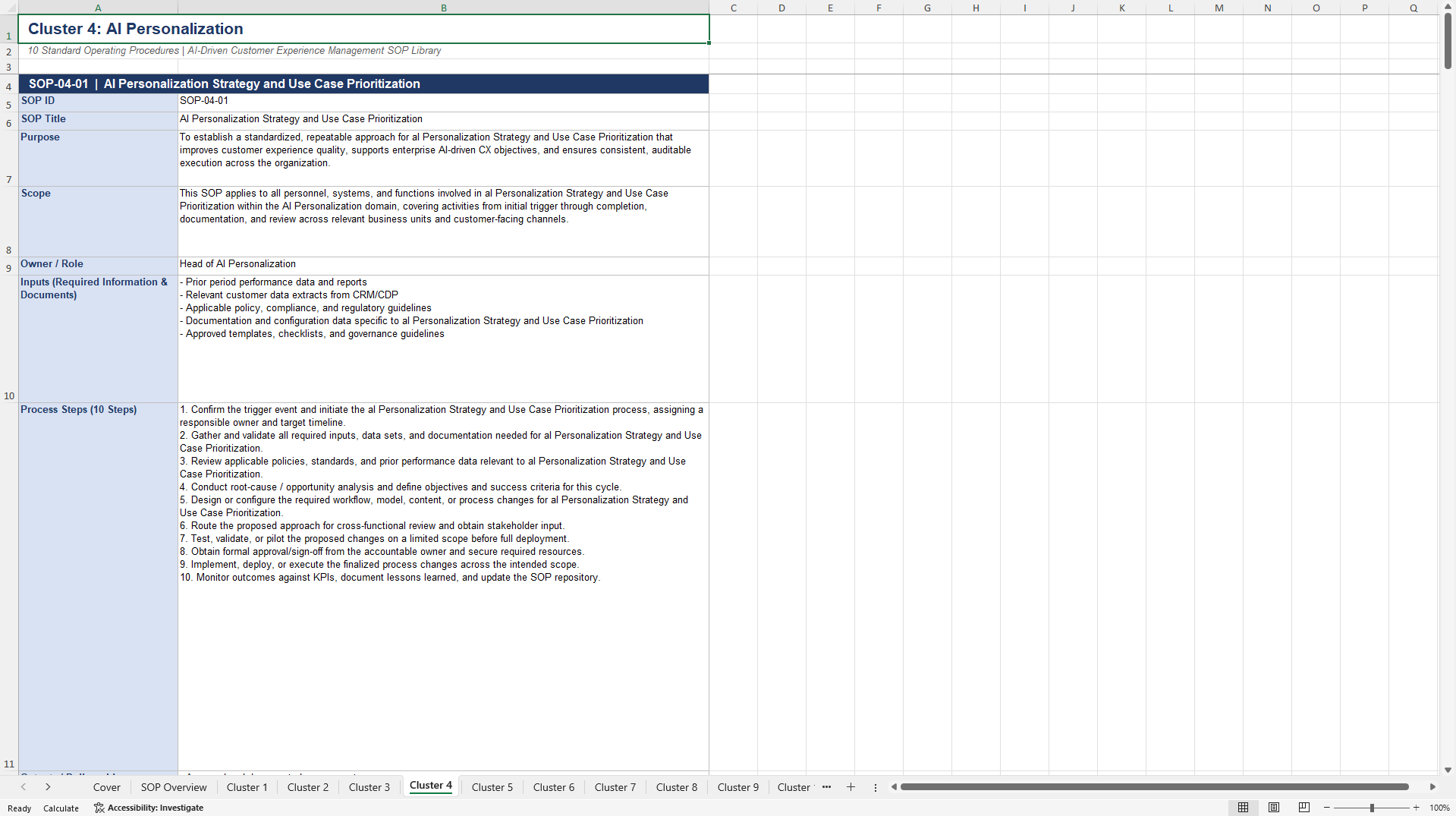
Task: Select row 10 header
Action: pyautogui.click(x=9, y=339)
